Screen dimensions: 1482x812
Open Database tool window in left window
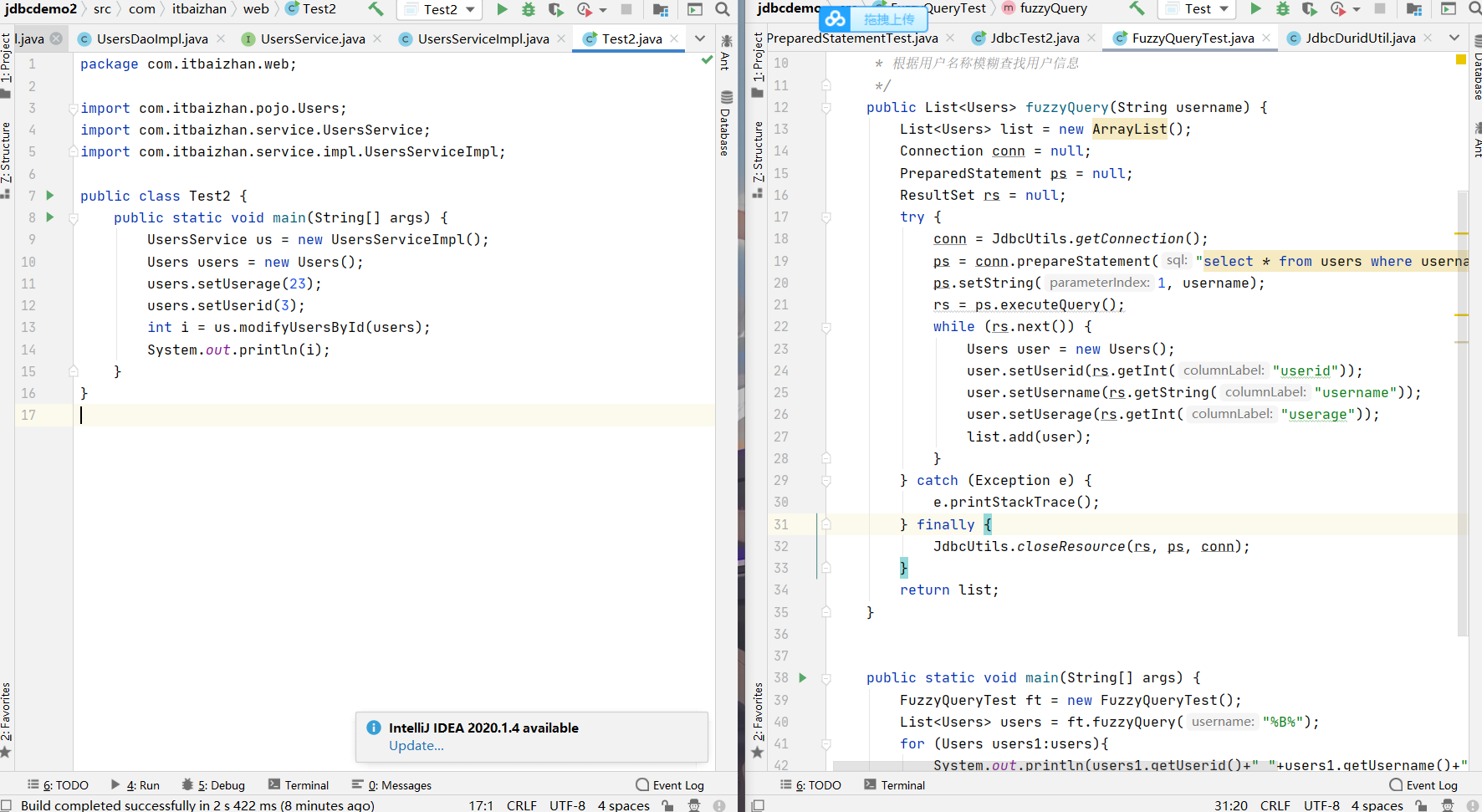[726, 123]
